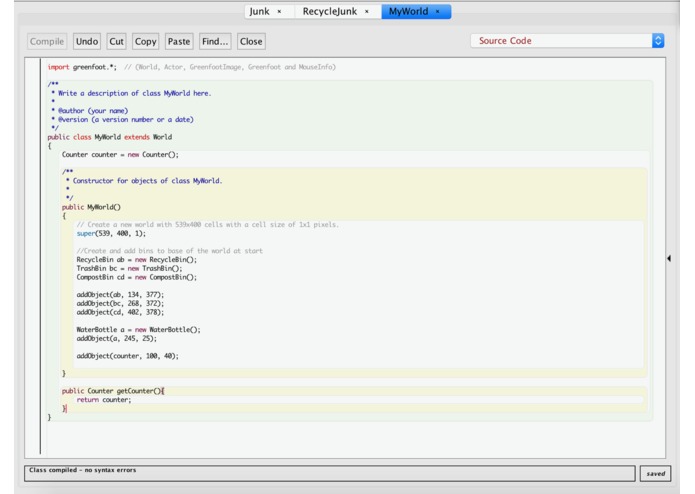Click the 'super(539, 400, 1);' line

click(111, 233)
